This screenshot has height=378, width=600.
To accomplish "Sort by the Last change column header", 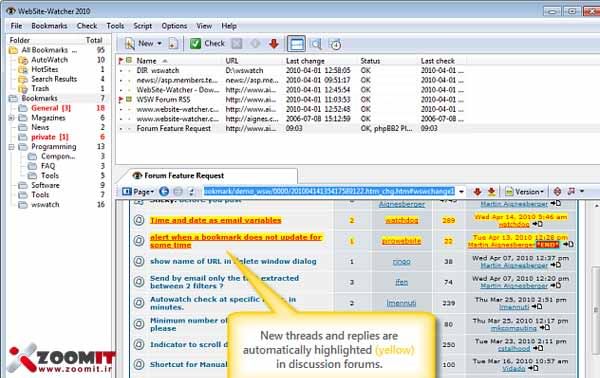I will tap(305, 61).
